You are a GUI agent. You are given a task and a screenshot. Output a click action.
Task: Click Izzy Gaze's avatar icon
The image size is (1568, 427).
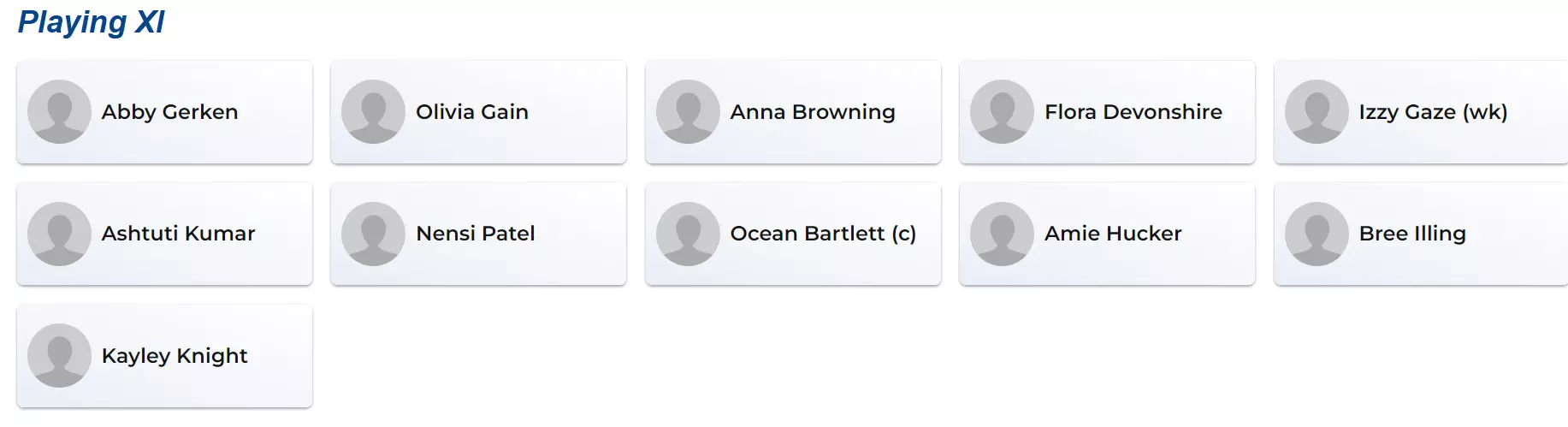(x=1317, y=112)
